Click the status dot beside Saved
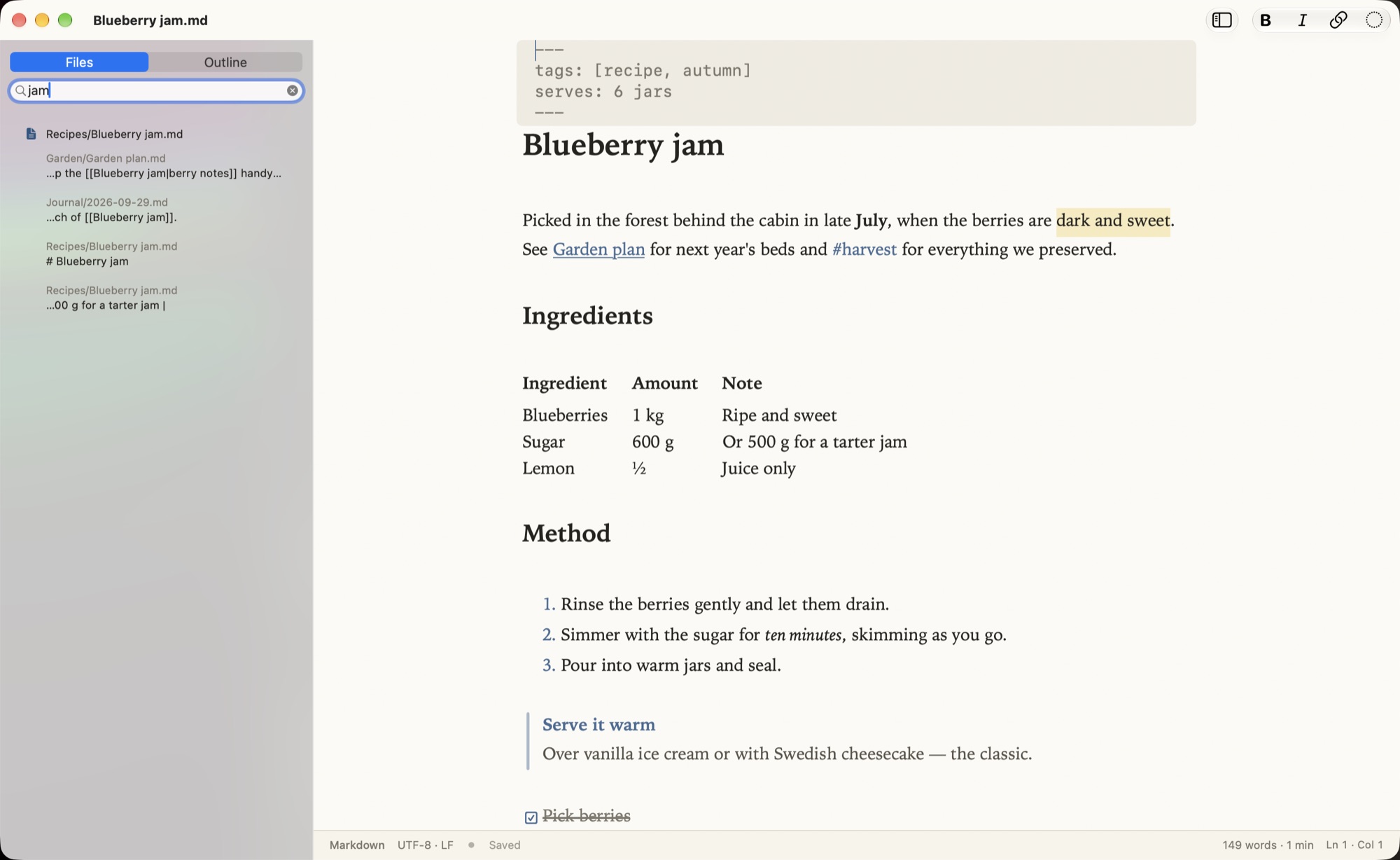1400x860 pixels. pyautogui.click(x=471, y=845)
